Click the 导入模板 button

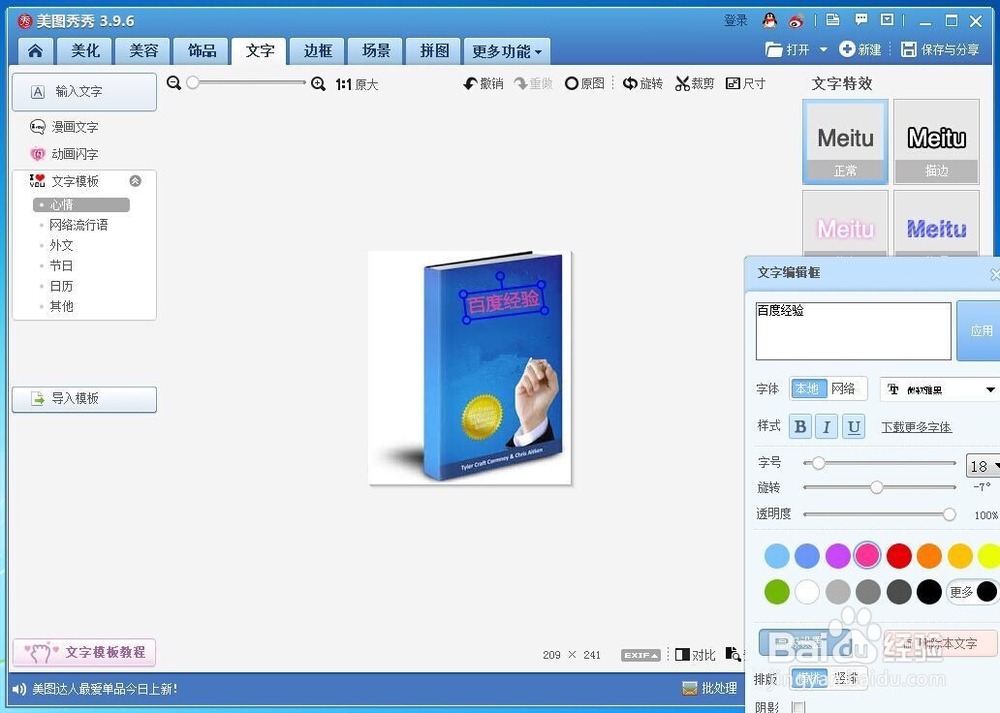pos(84,399)
